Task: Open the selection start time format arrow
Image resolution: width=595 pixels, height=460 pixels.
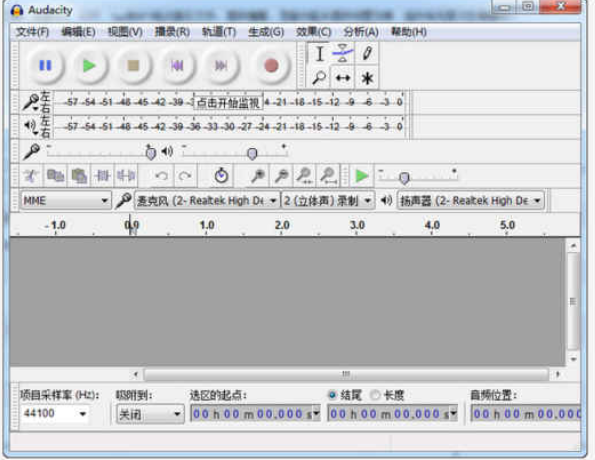Action: point(316,413)
